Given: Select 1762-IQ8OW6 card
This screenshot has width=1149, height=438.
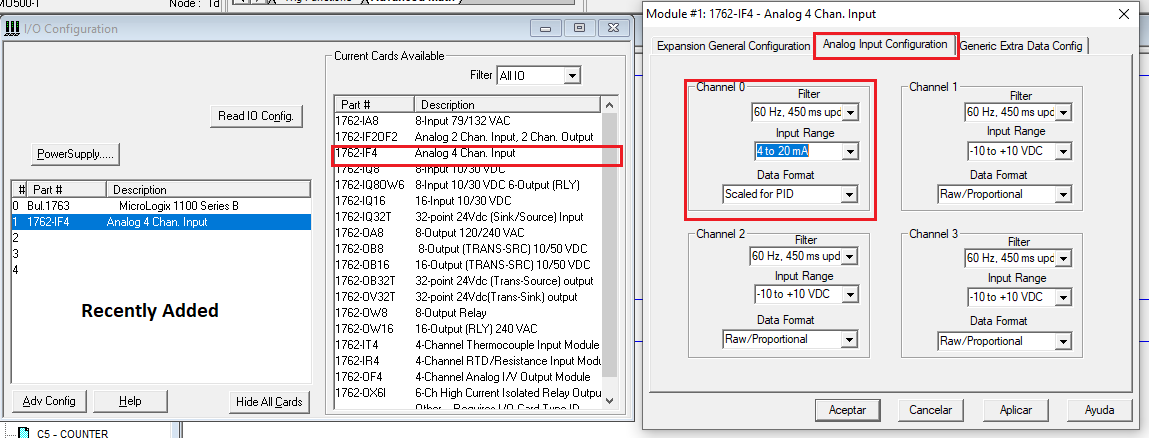Looking at the screenshot, I should [468, 185].
